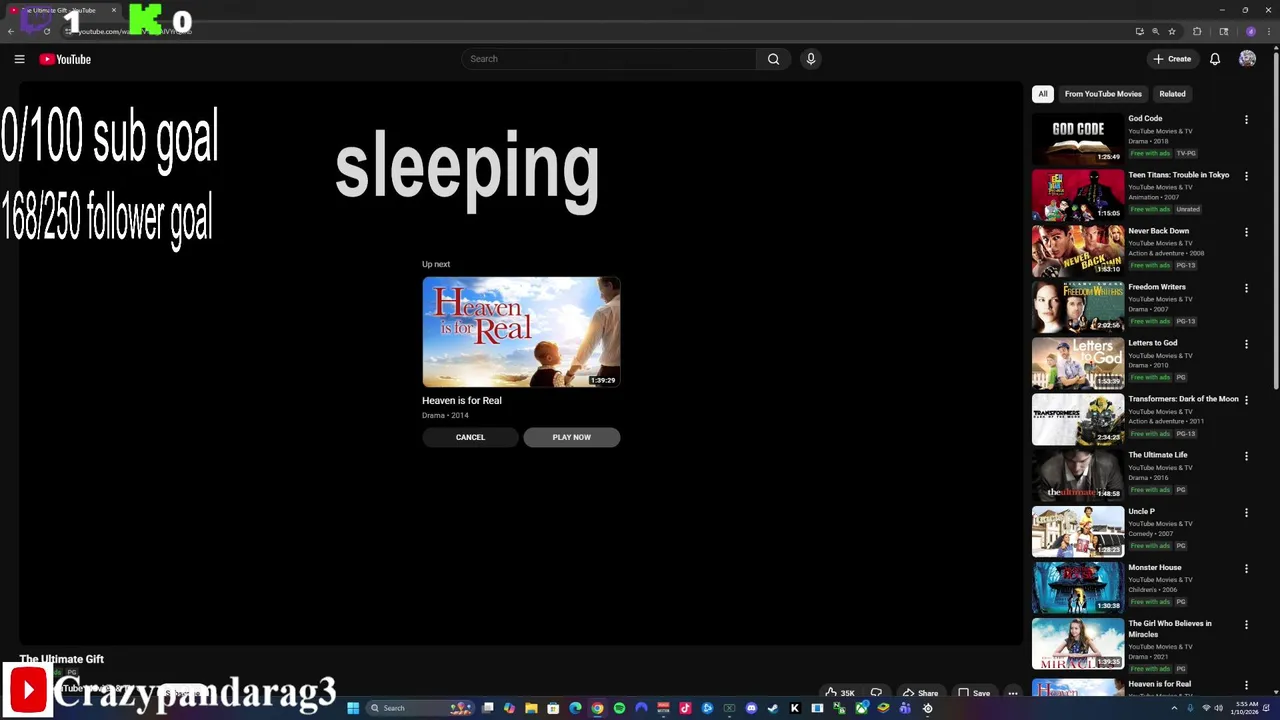Screen dimensions: 1280x720
Task: Open the browser zoom magnifier icon
Action: point(1155,31)
